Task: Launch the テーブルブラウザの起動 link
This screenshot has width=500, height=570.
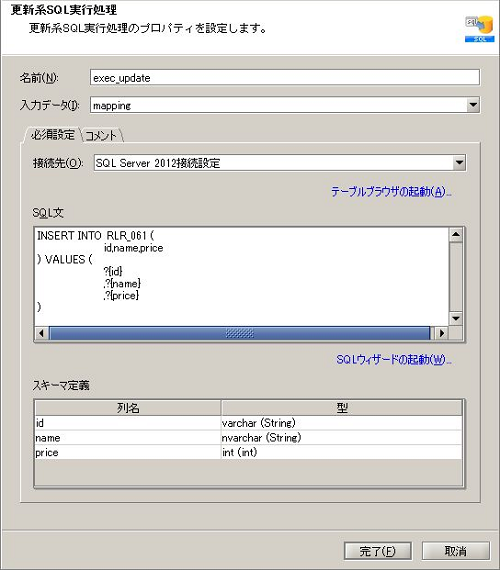Action: point(391,192)
